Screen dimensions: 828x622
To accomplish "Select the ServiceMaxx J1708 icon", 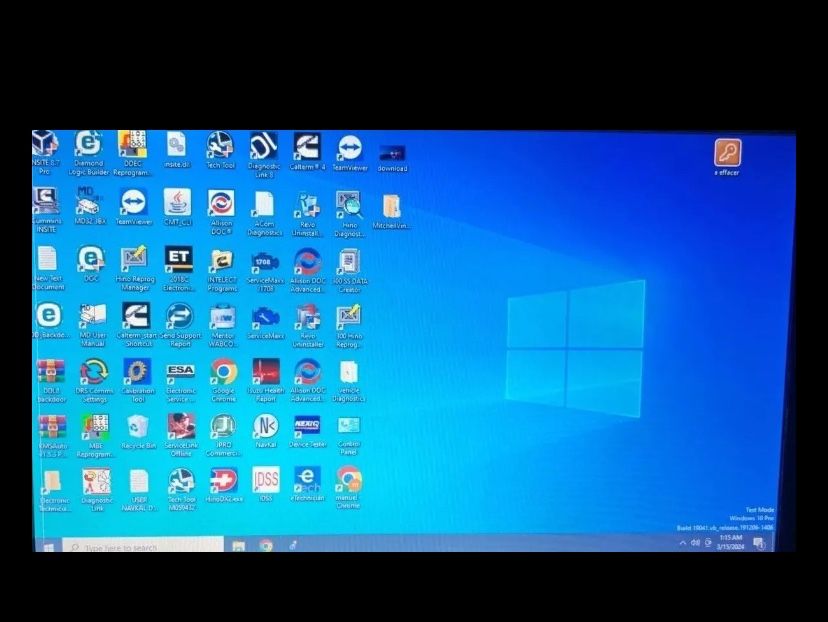I will tap(264, 264).
